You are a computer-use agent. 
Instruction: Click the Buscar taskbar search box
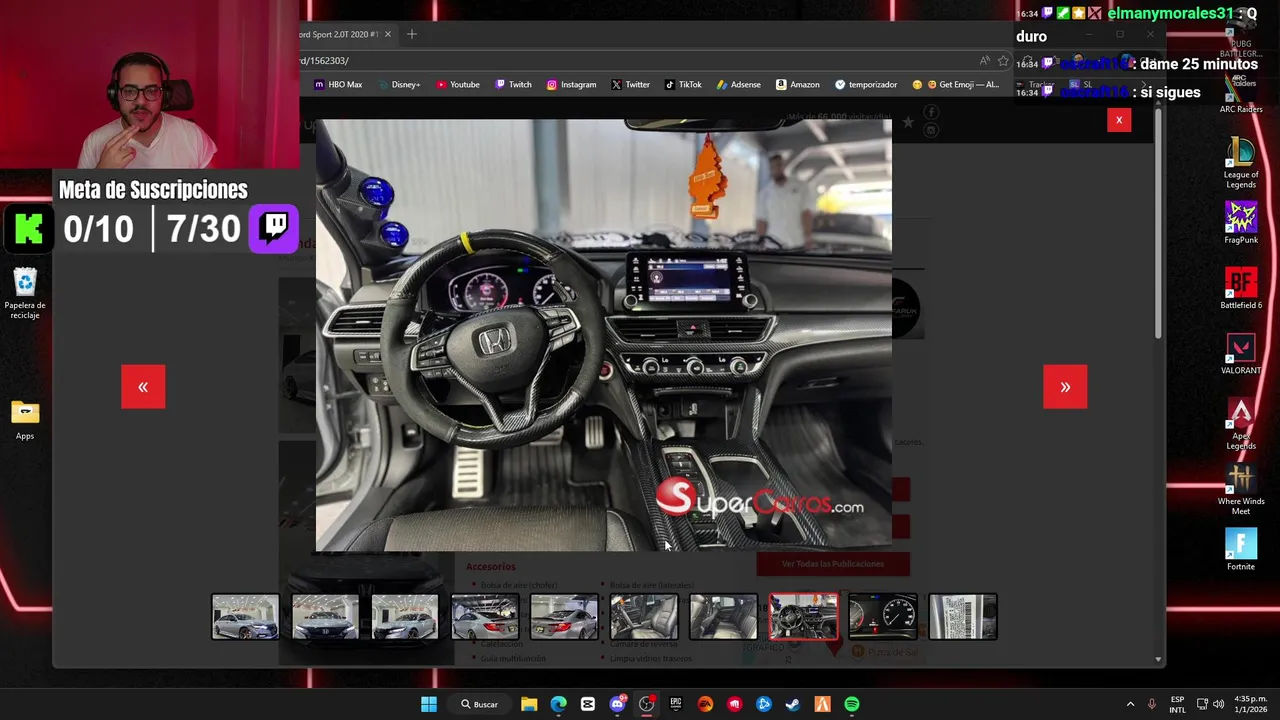(x=480, y=704)
